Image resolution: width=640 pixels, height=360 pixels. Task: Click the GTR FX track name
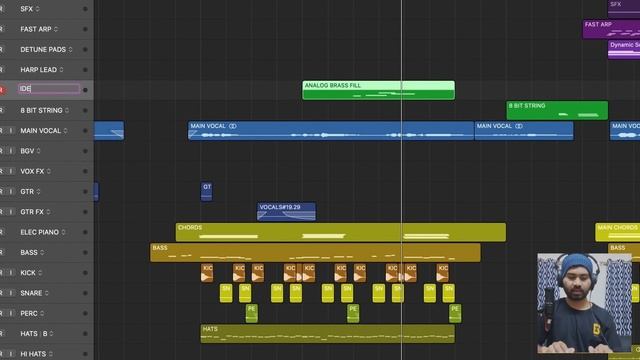click(32, 212)
